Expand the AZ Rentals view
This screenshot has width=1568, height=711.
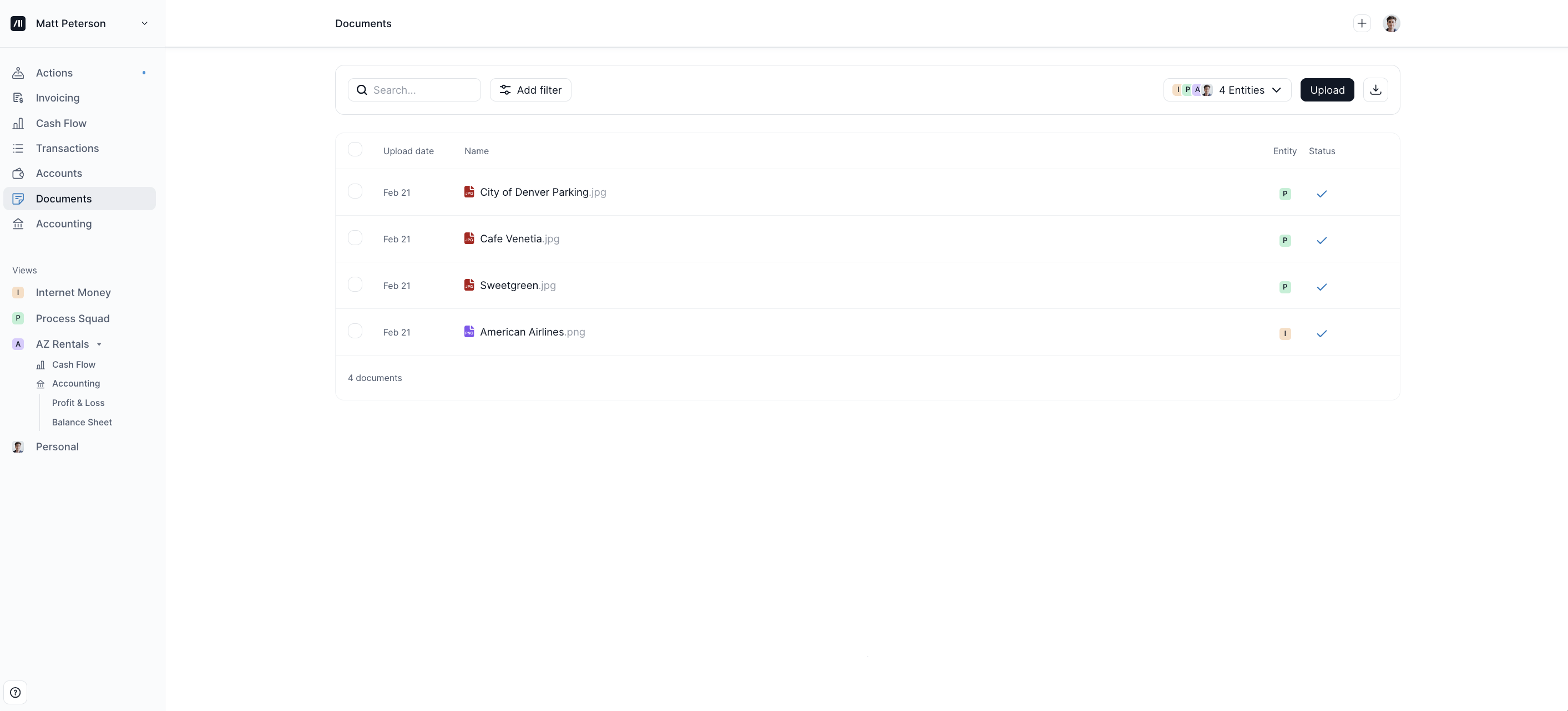tap(99, 344)
